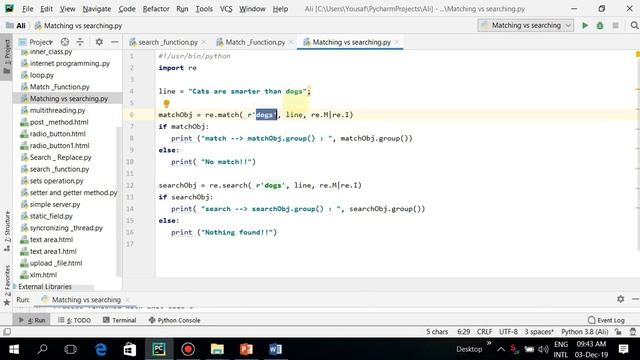Open the volume control in system tray
Viewport: 640px width, 360px height.
click(x=543, y=349)
